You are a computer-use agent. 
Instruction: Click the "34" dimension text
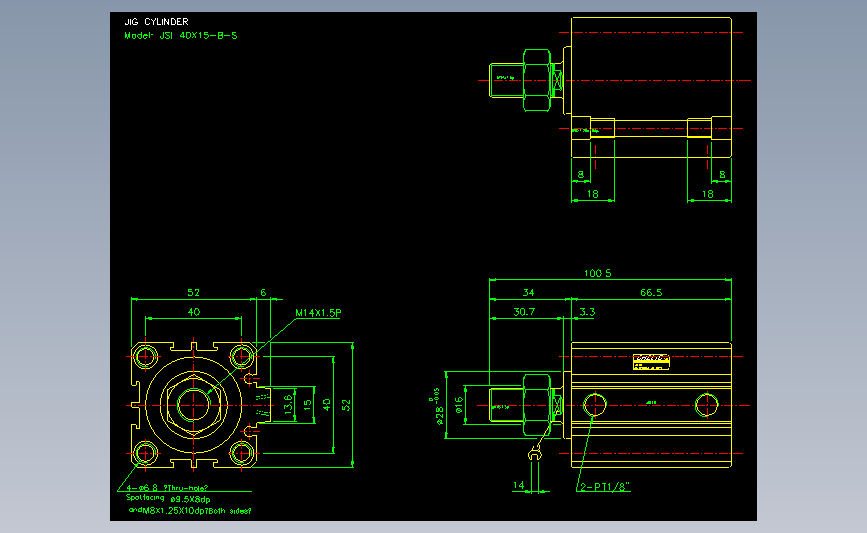[529, 292]
